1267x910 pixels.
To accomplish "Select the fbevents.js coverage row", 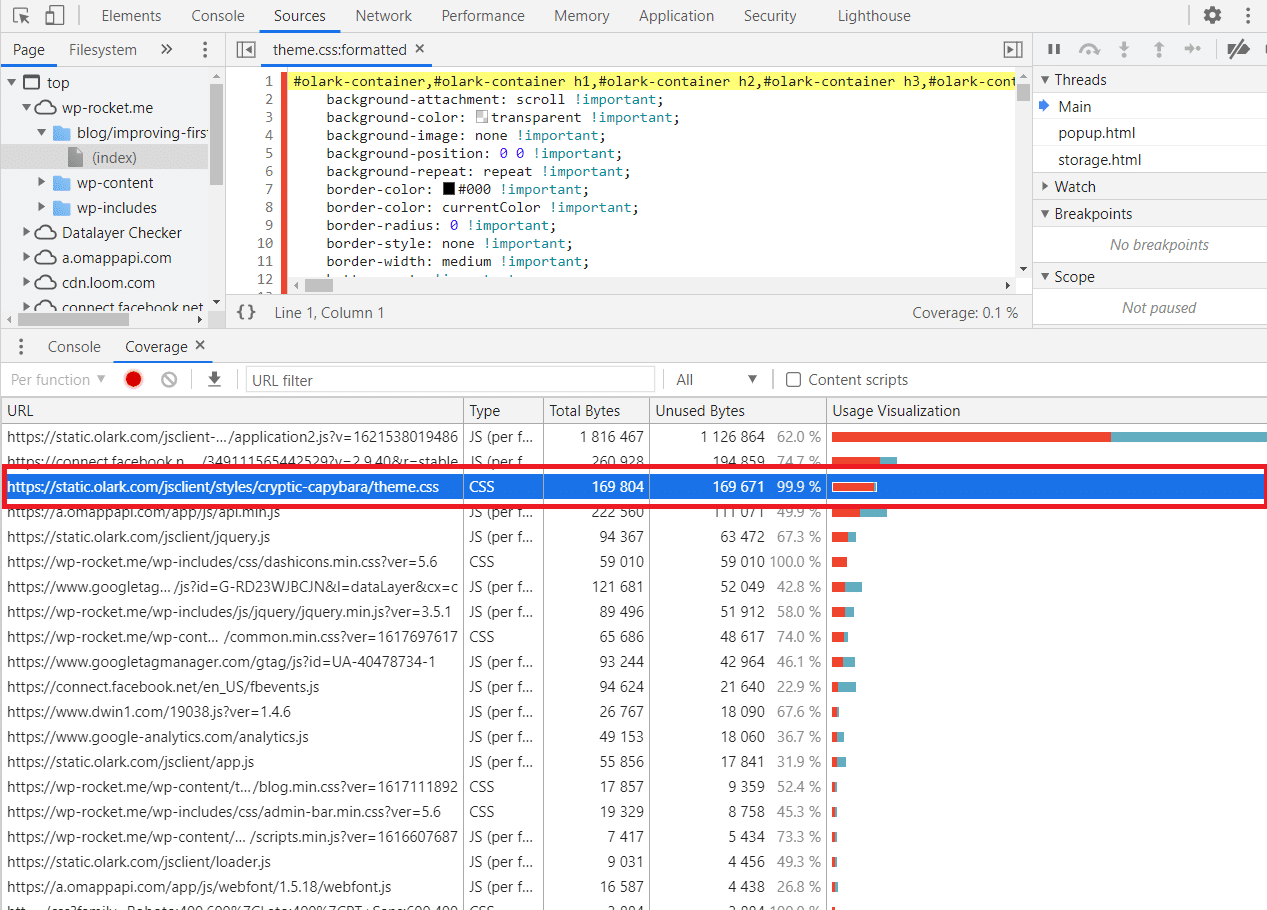I will click(634, 687).
